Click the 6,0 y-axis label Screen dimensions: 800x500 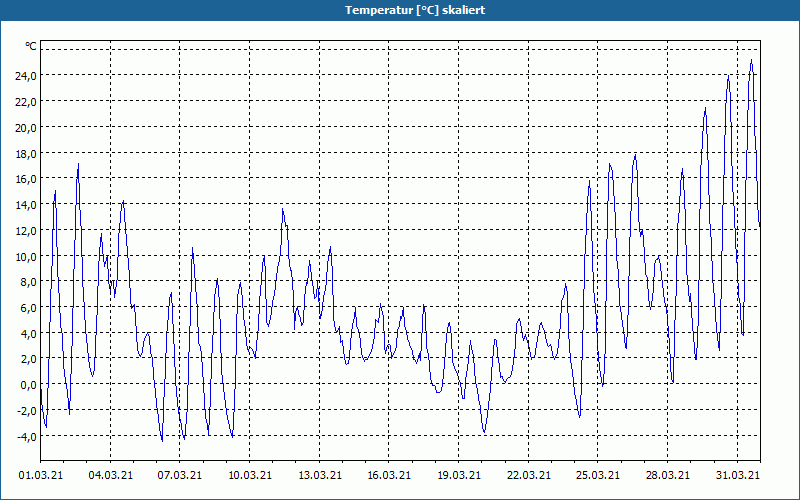click(28, 308)
